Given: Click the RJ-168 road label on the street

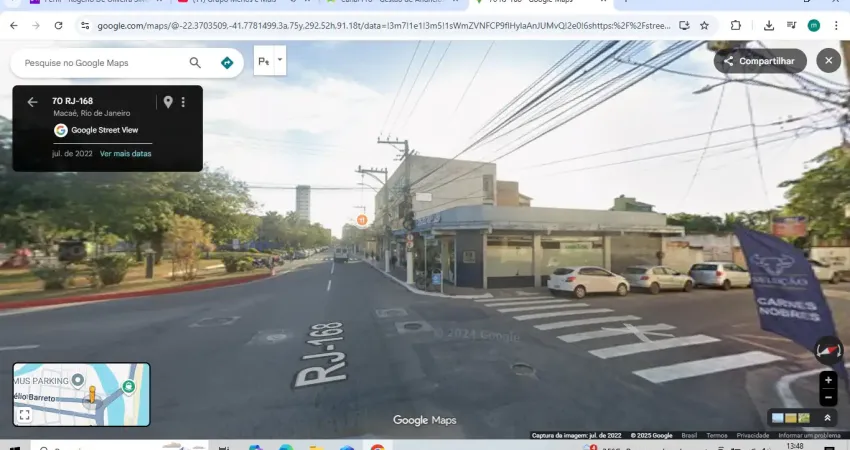Looking at the screenshot, I should click(319, 353).
